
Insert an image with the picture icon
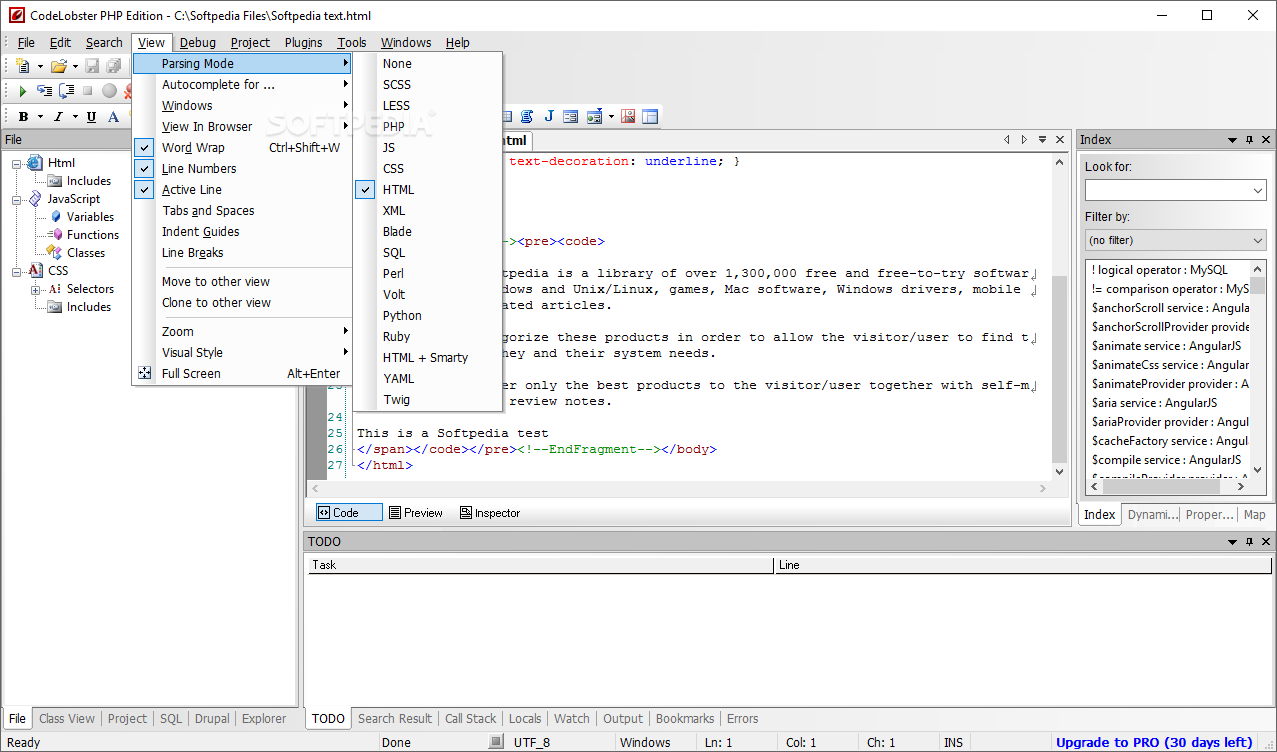coord(628,116)
